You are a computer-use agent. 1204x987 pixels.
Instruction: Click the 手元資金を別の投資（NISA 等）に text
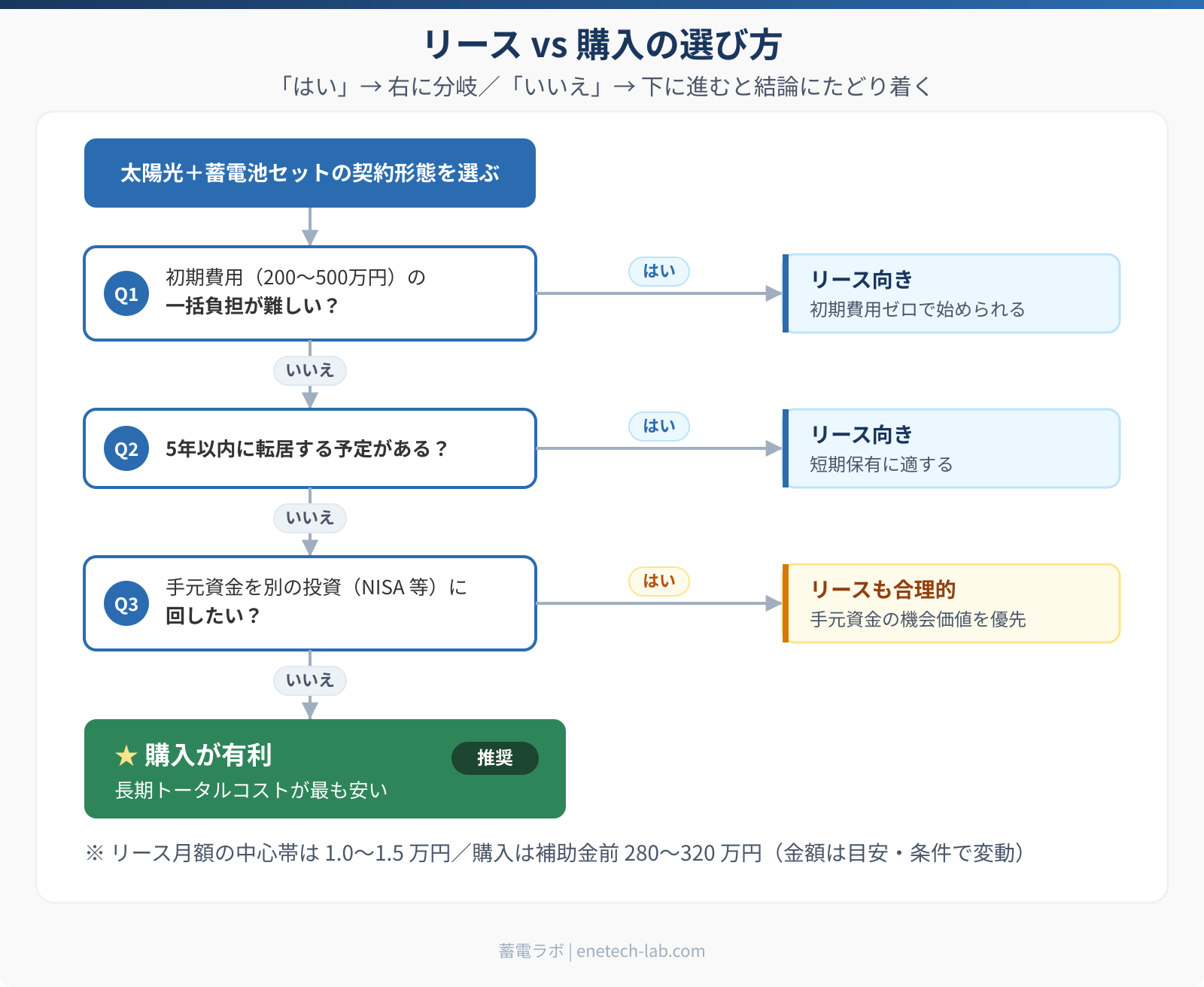(x=317, y=588)
